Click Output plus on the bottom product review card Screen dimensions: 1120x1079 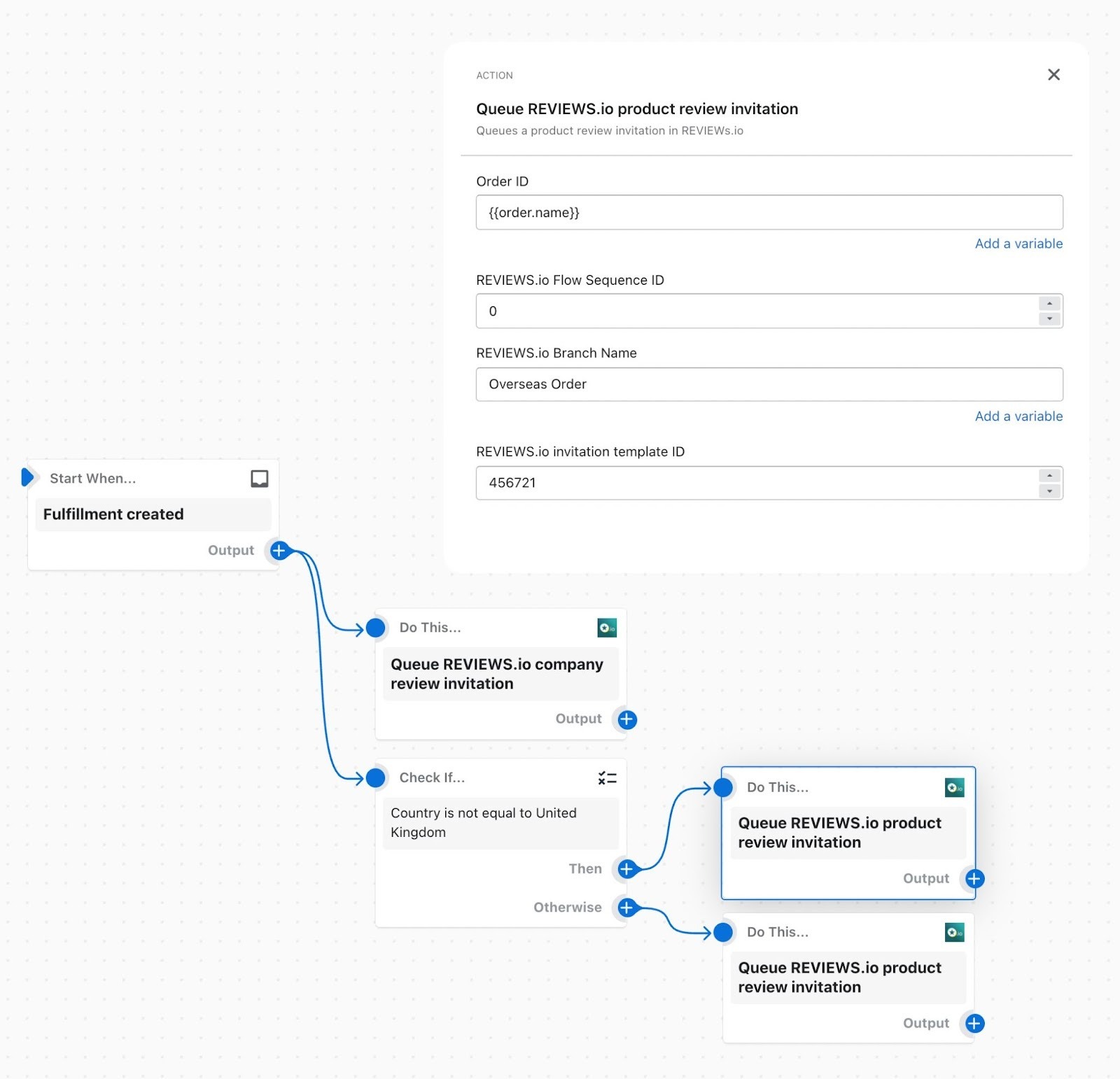coord(973,1023)
